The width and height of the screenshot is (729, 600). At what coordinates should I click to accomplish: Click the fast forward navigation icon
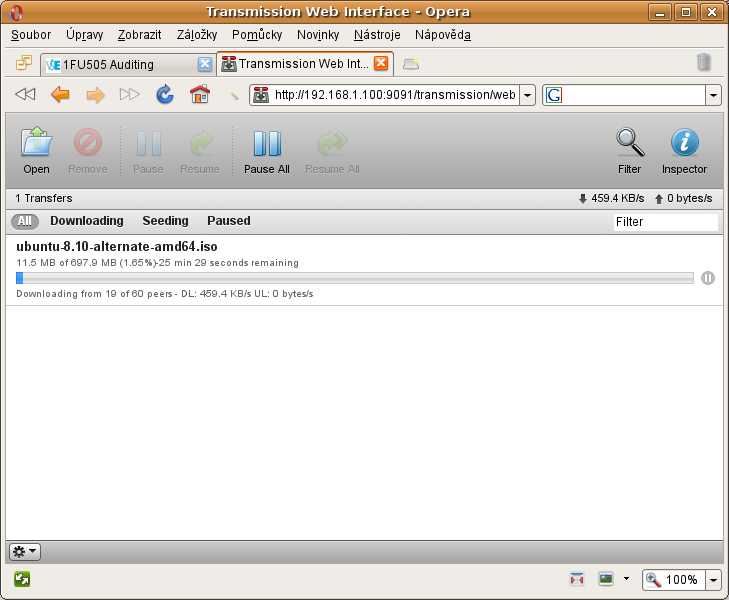coord(130,95)
